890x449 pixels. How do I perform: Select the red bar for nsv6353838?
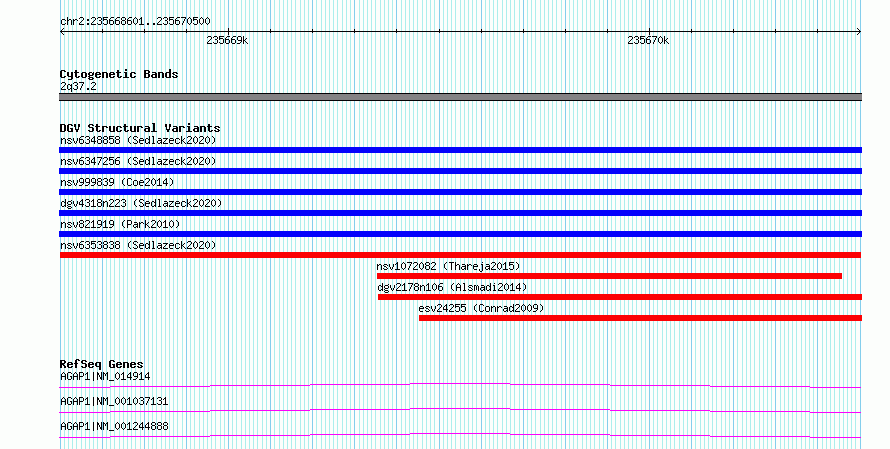tap(460, 255)
